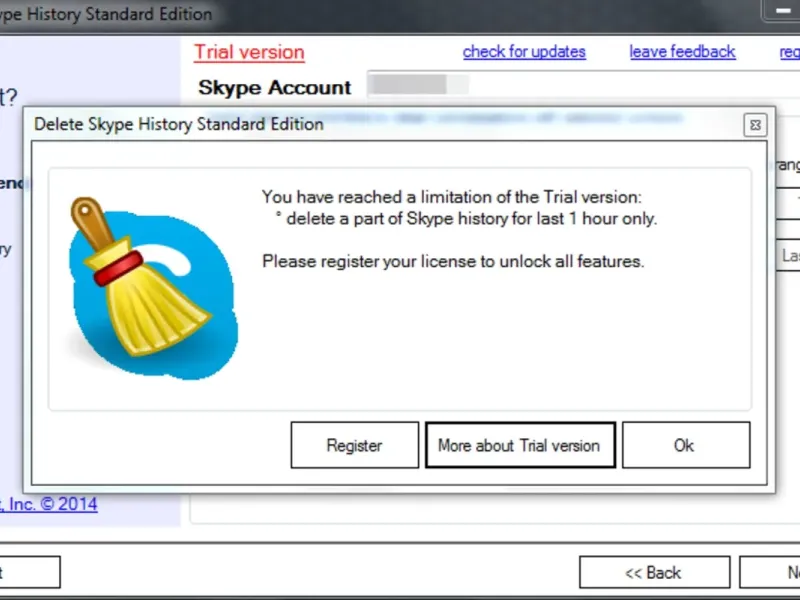Open the Inc. © 2014 copyright link
This screenshot has width=800, height=600.
(48, 505)
